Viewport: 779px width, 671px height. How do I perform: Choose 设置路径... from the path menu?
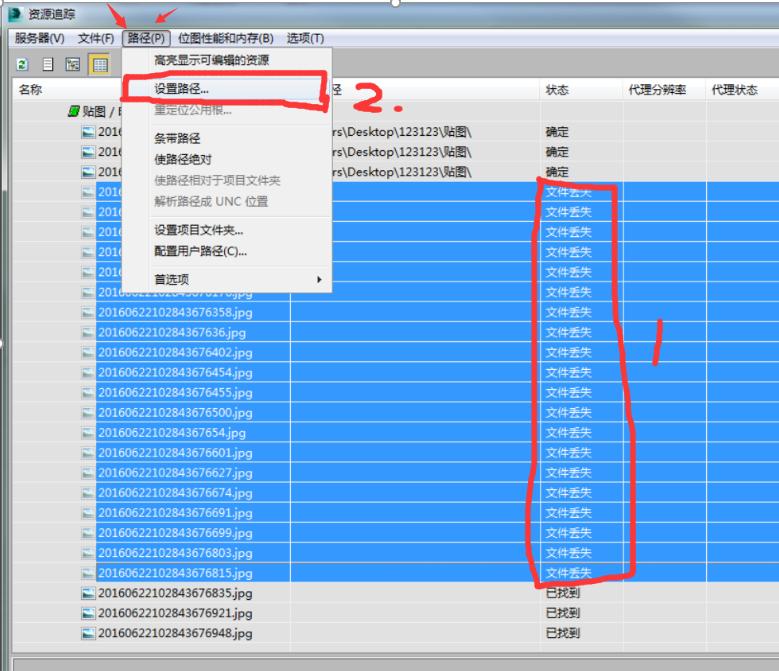coord(181,89)
